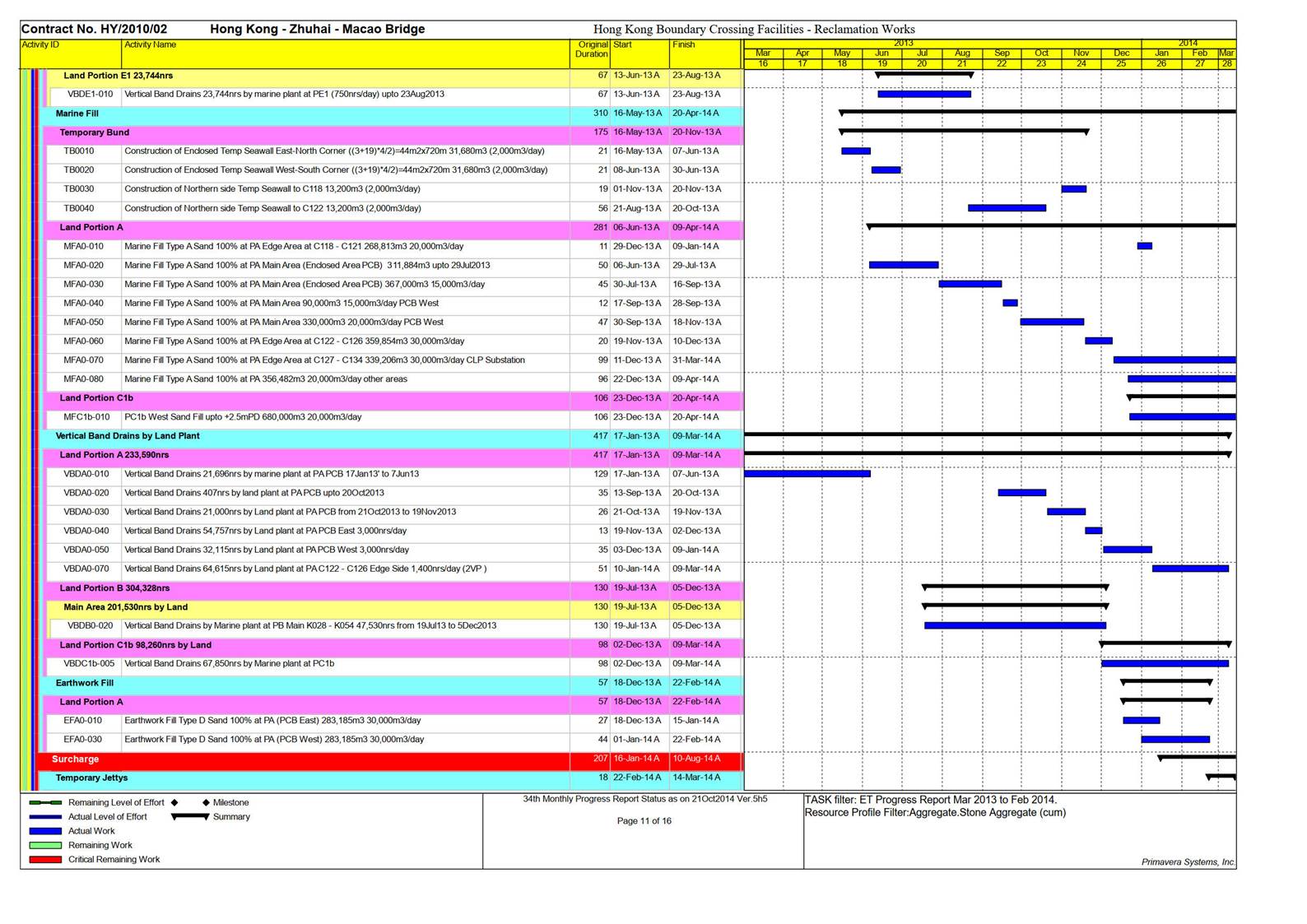
Task: Click activity ID MFA0-080
Action: click(x=84, y=379)
